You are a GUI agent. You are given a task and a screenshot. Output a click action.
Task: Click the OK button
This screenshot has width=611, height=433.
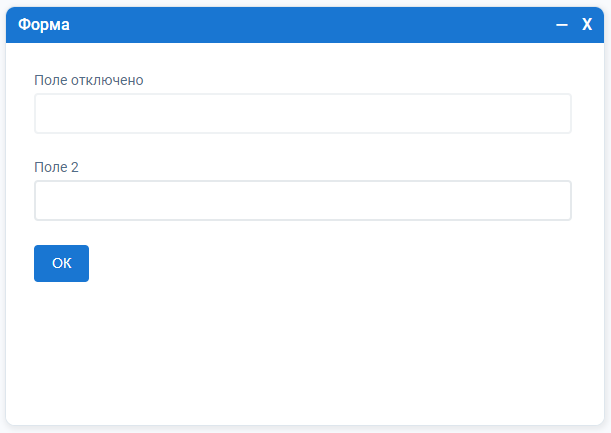61,263
